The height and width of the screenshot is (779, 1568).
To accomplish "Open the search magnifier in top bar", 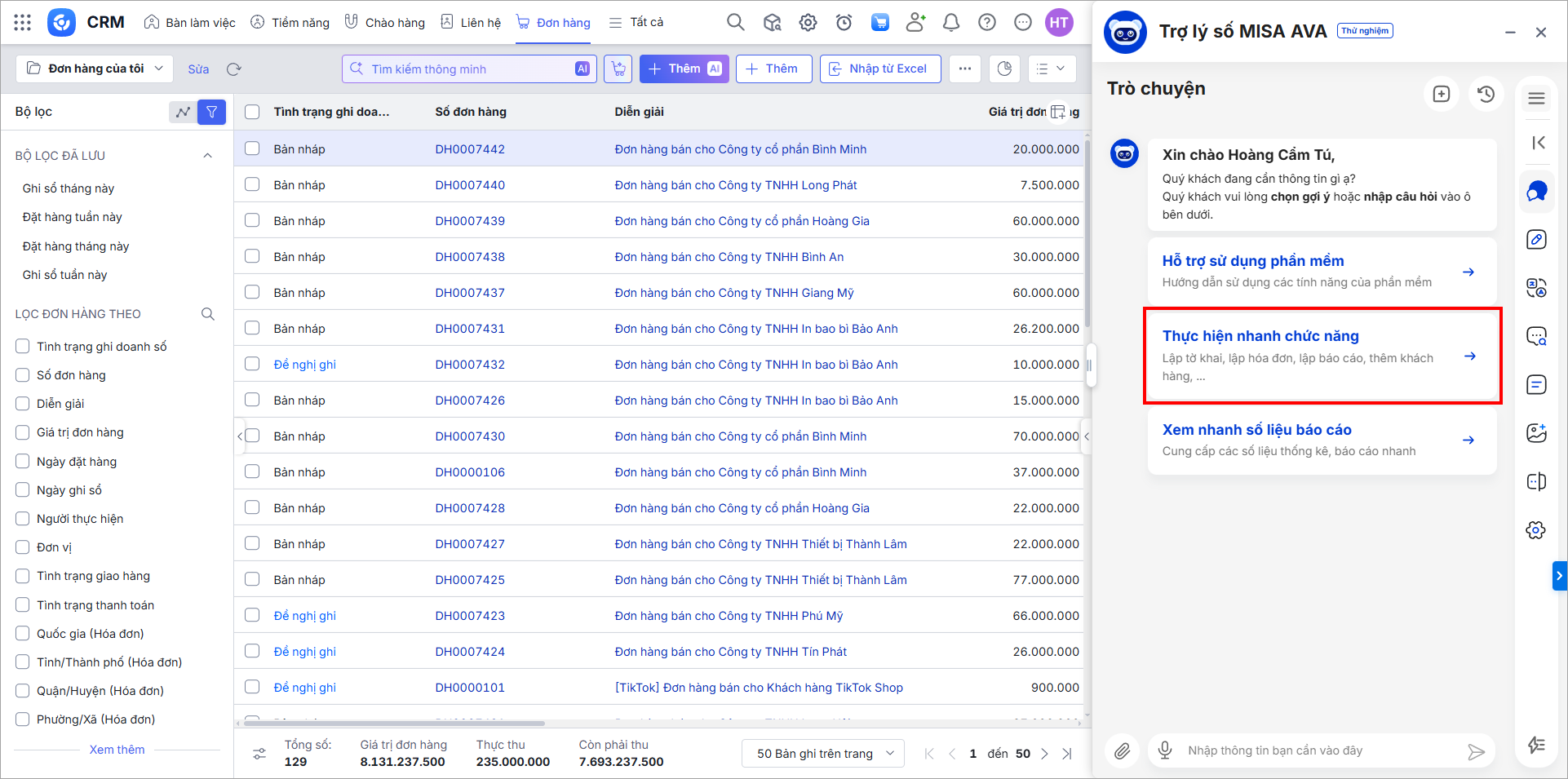I will (x=735, y=23).
